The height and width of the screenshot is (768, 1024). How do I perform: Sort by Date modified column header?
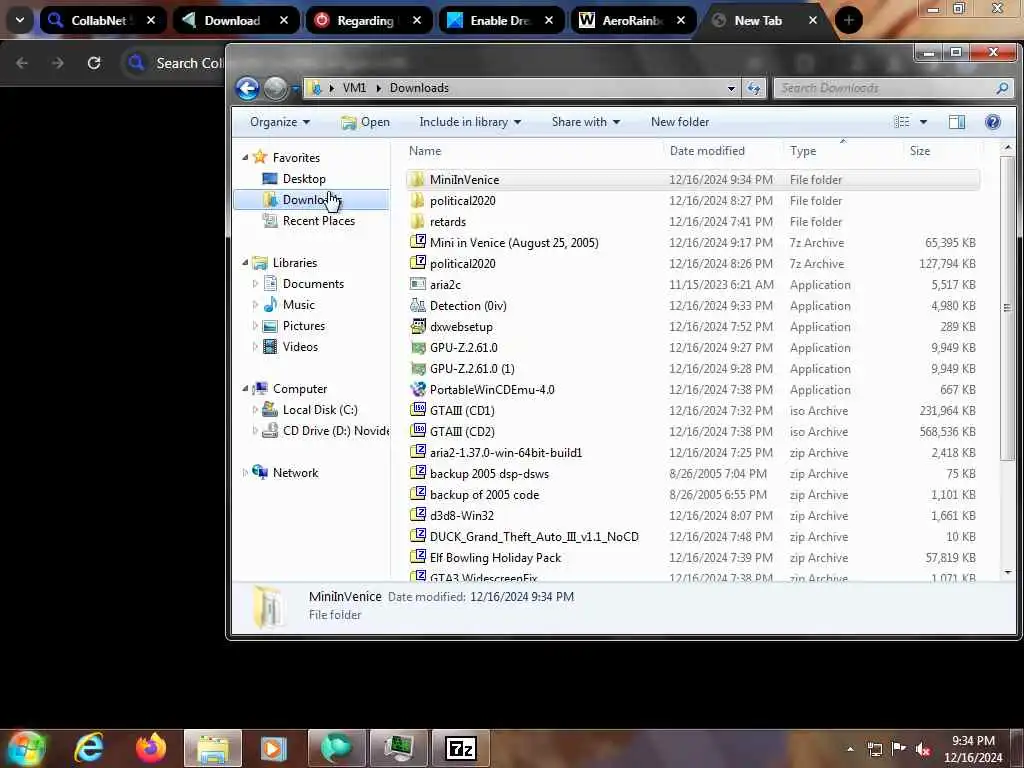click(x=707, y=151)
